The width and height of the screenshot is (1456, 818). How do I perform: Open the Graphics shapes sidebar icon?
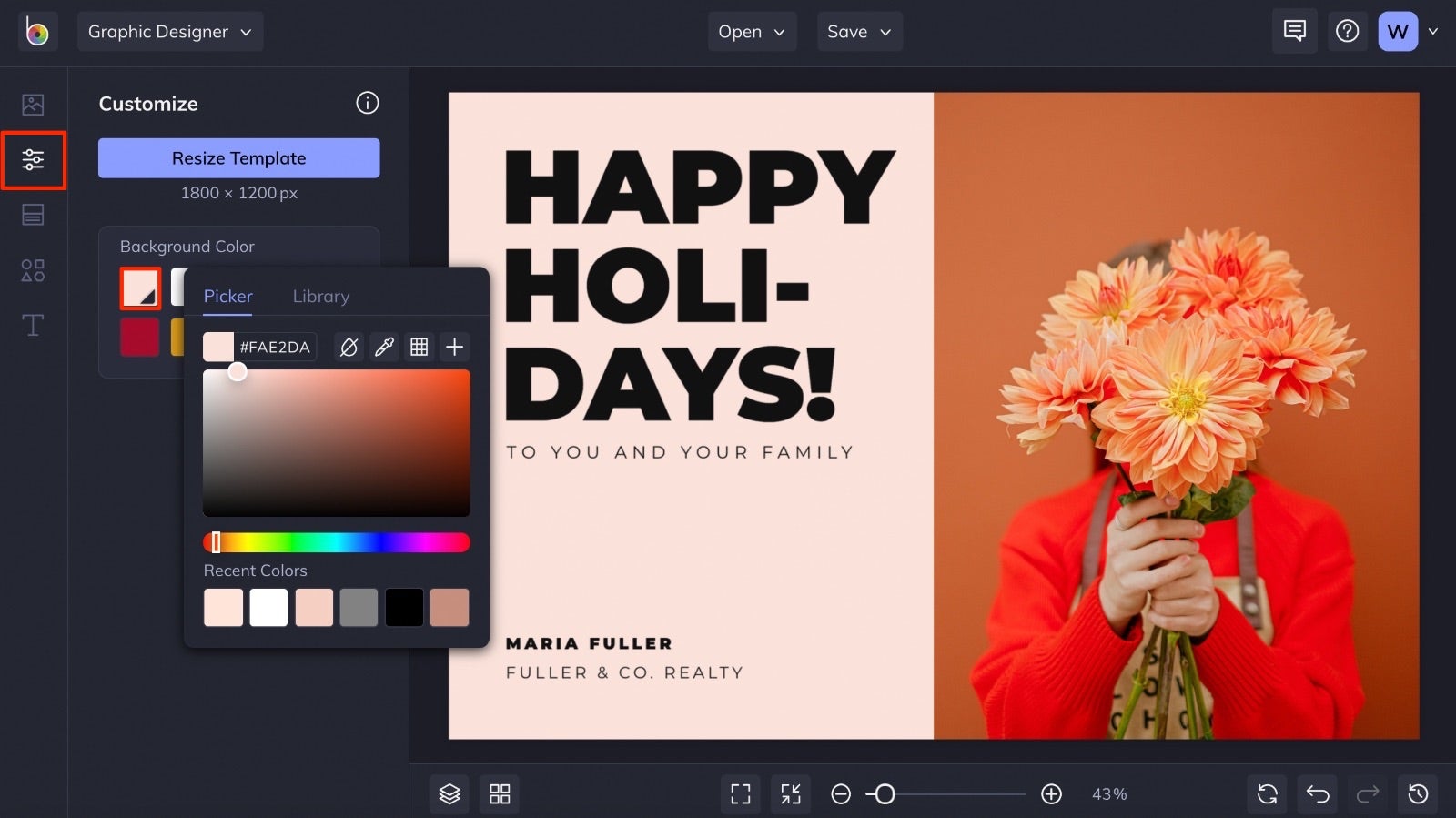33,270
